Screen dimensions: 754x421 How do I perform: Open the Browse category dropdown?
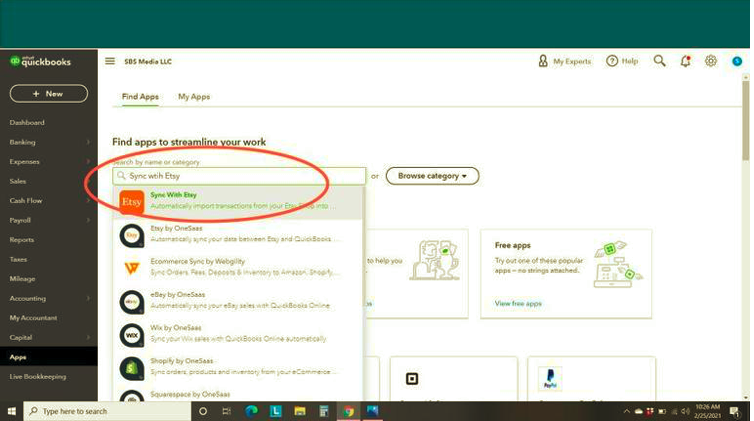(x=432, y=176)
